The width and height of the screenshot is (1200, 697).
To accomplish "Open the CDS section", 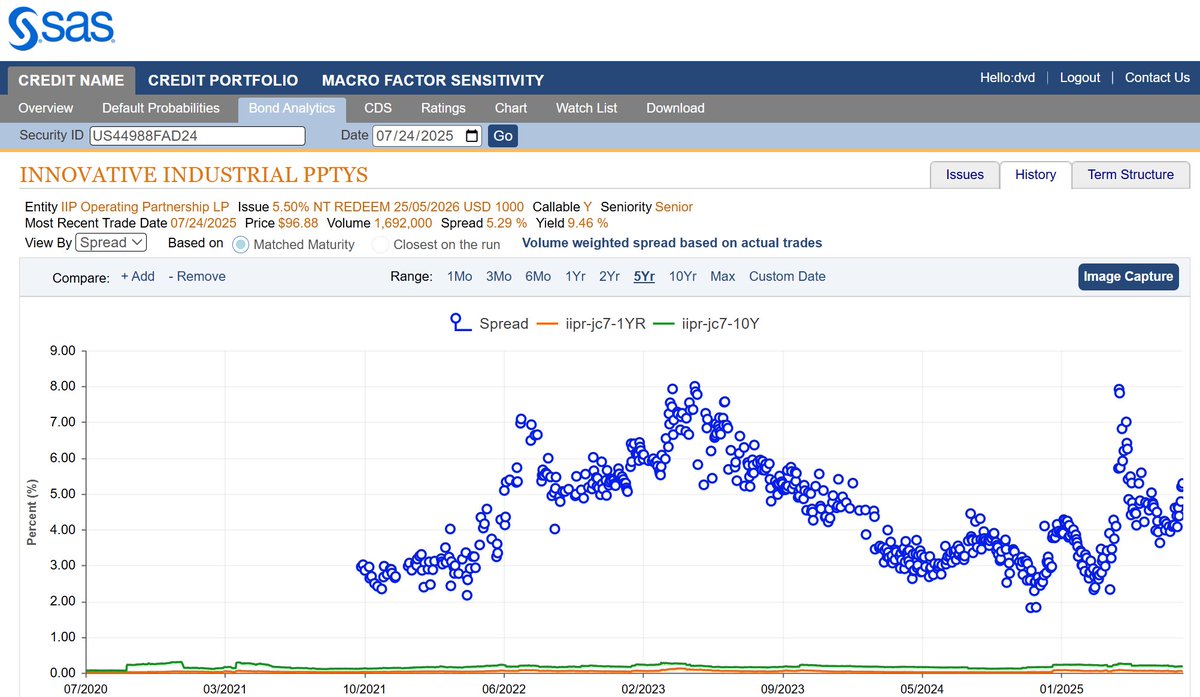I will [x=378, y=108].
